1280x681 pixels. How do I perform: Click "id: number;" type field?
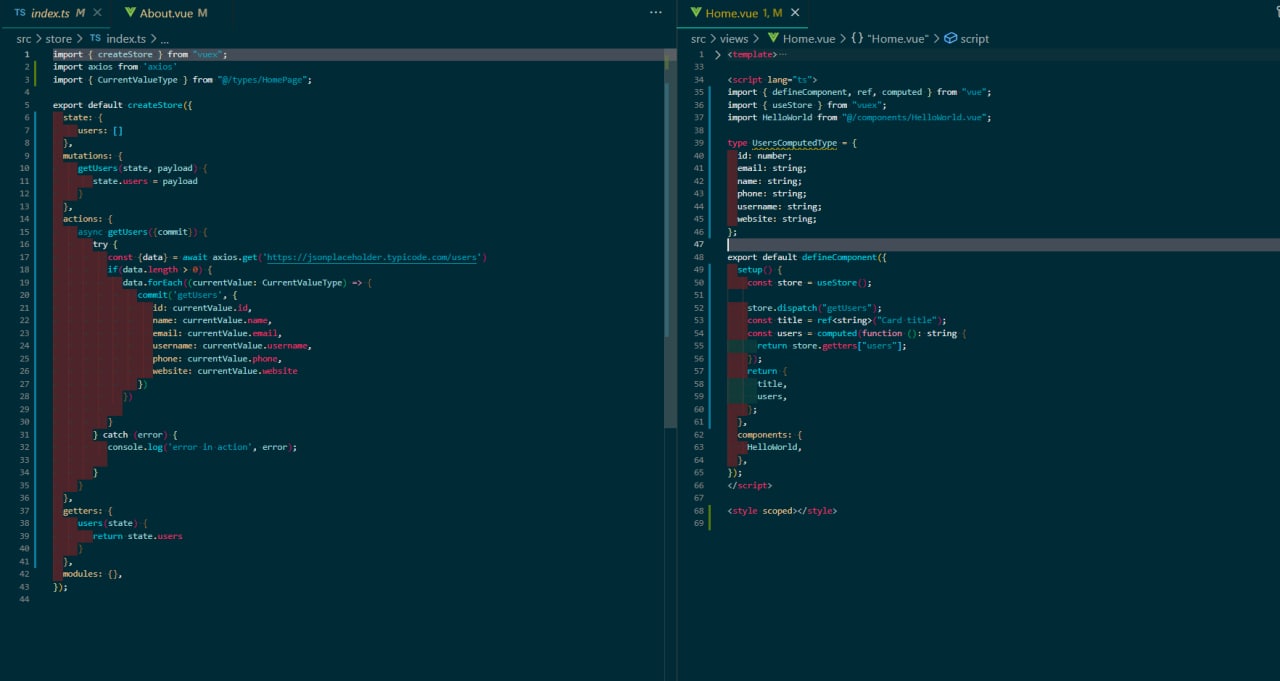click(765, 156)
